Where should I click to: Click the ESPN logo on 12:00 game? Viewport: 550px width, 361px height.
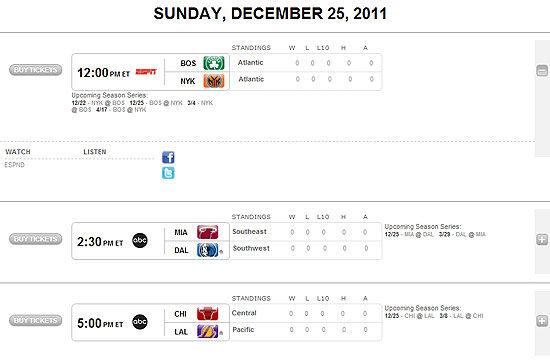146,72
